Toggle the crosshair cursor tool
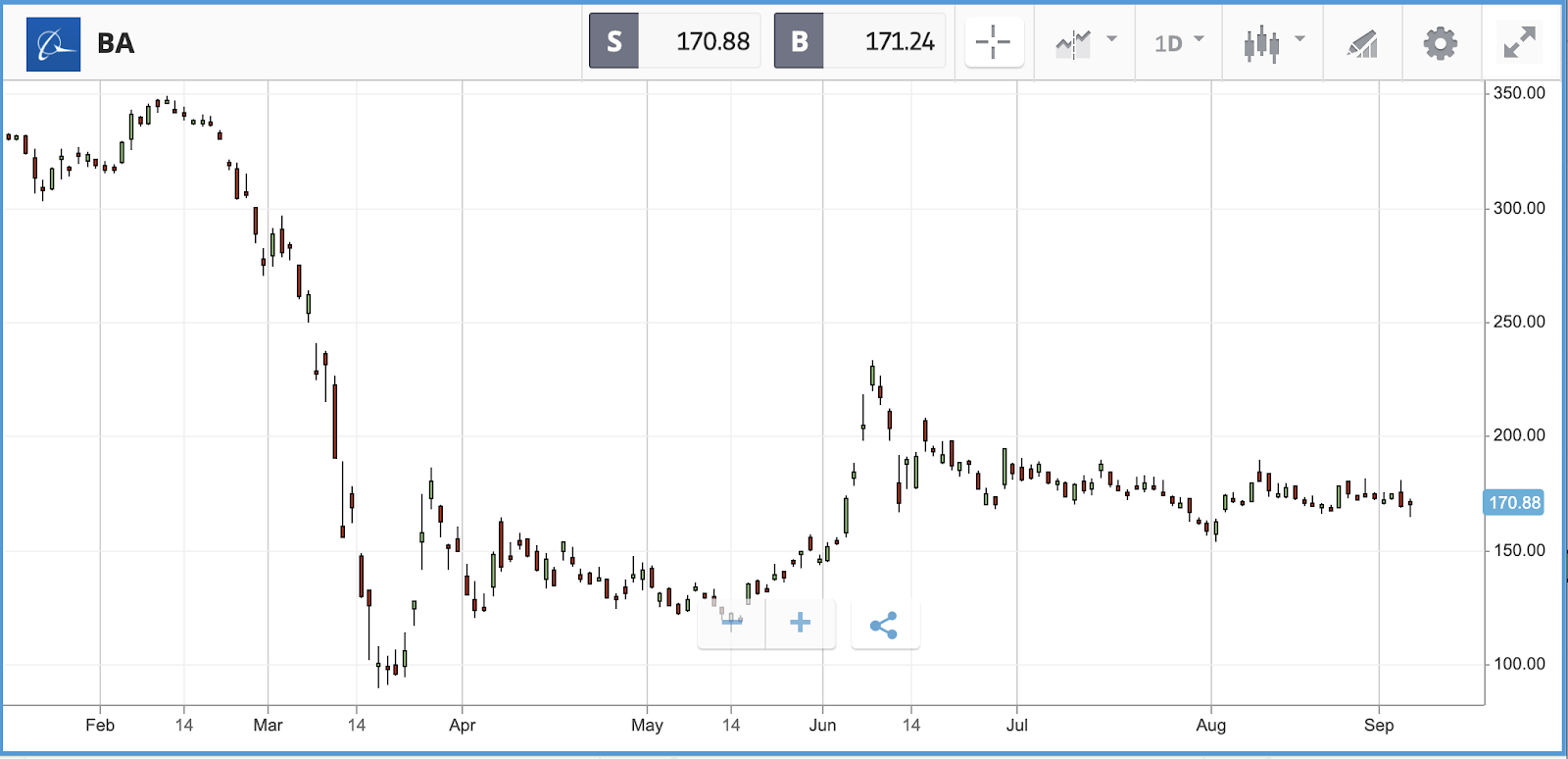 coord(993,42)
